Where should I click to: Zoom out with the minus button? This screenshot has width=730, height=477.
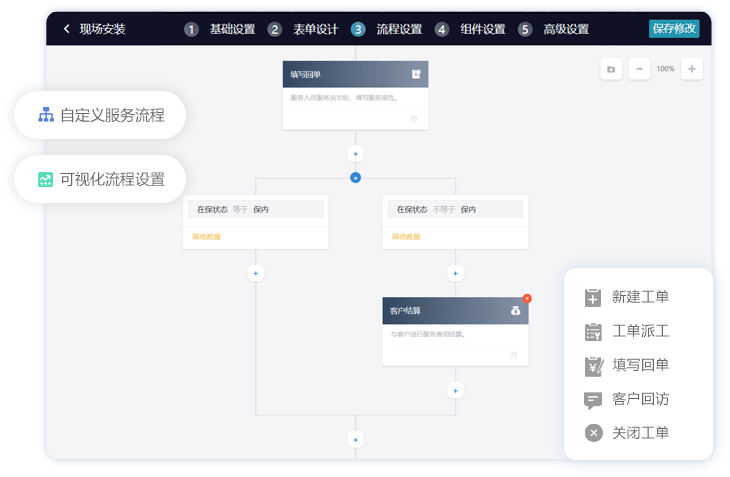click(x=639, y=69)
